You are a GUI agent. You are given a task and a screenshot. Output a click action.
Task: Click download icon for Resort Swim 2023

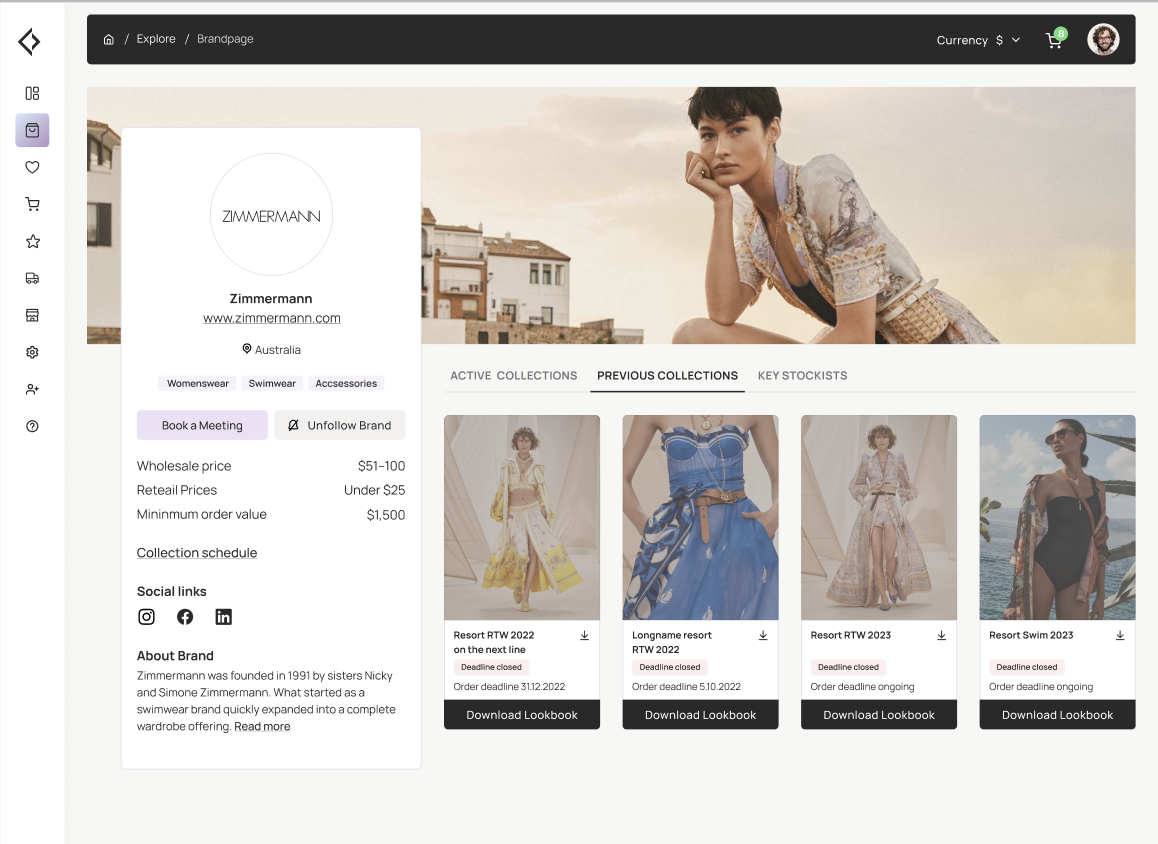click(x=1120, y=635)
